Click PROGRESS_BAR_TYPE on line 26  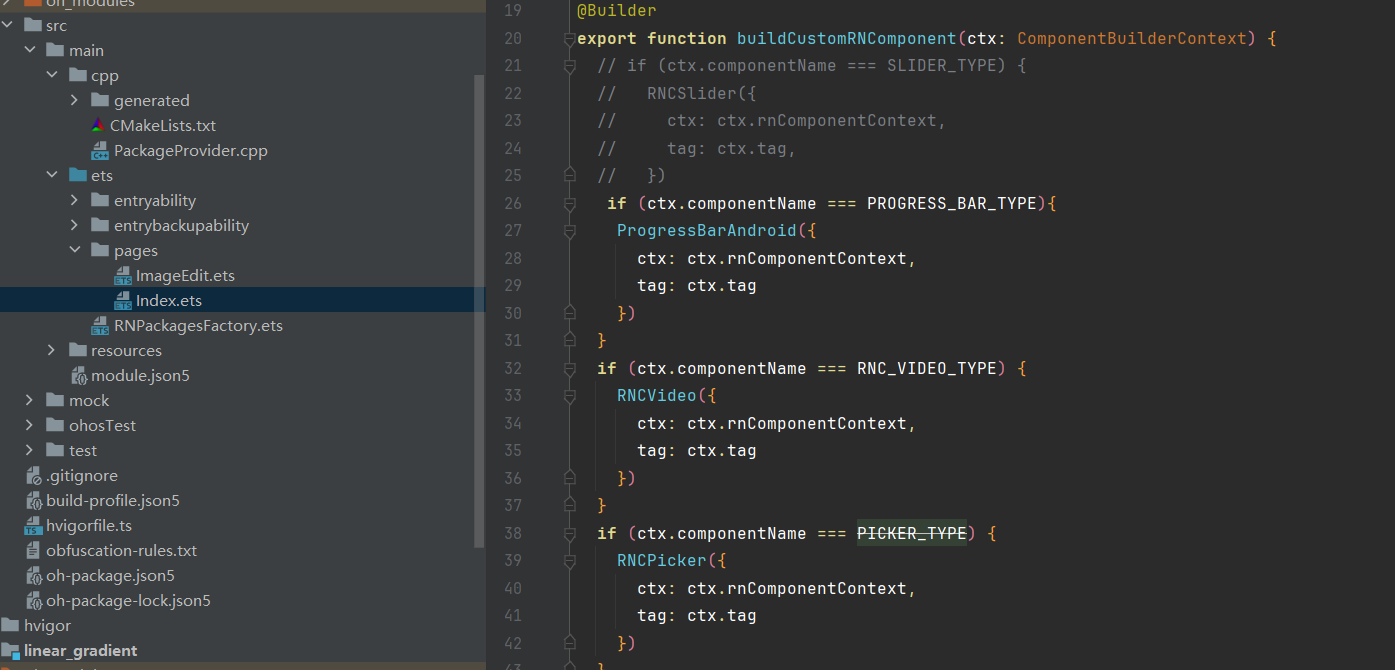(x=952, y=204)
